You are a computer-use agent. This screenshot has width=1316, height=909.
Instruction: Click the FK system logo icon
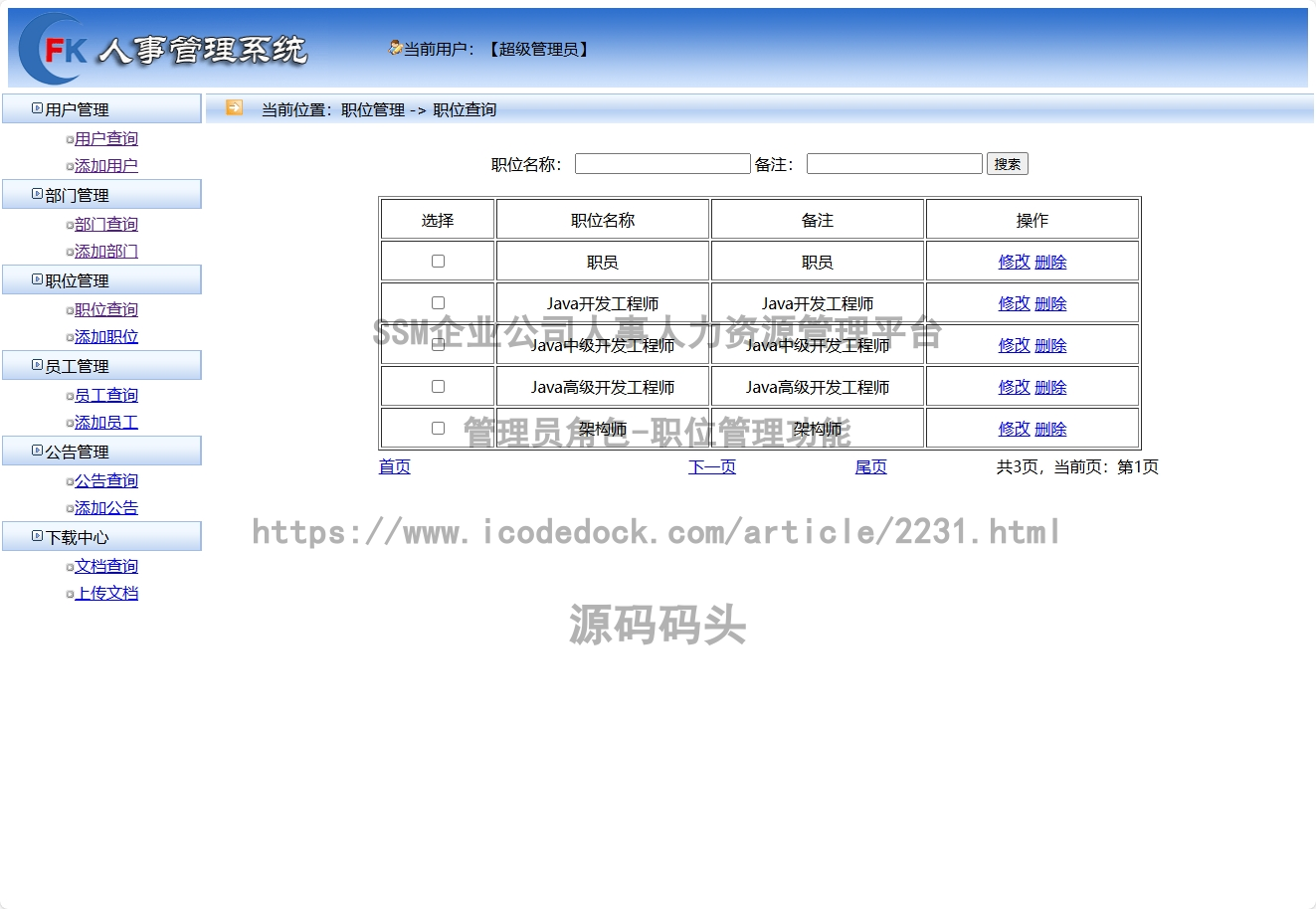click(x=55, y=49)
